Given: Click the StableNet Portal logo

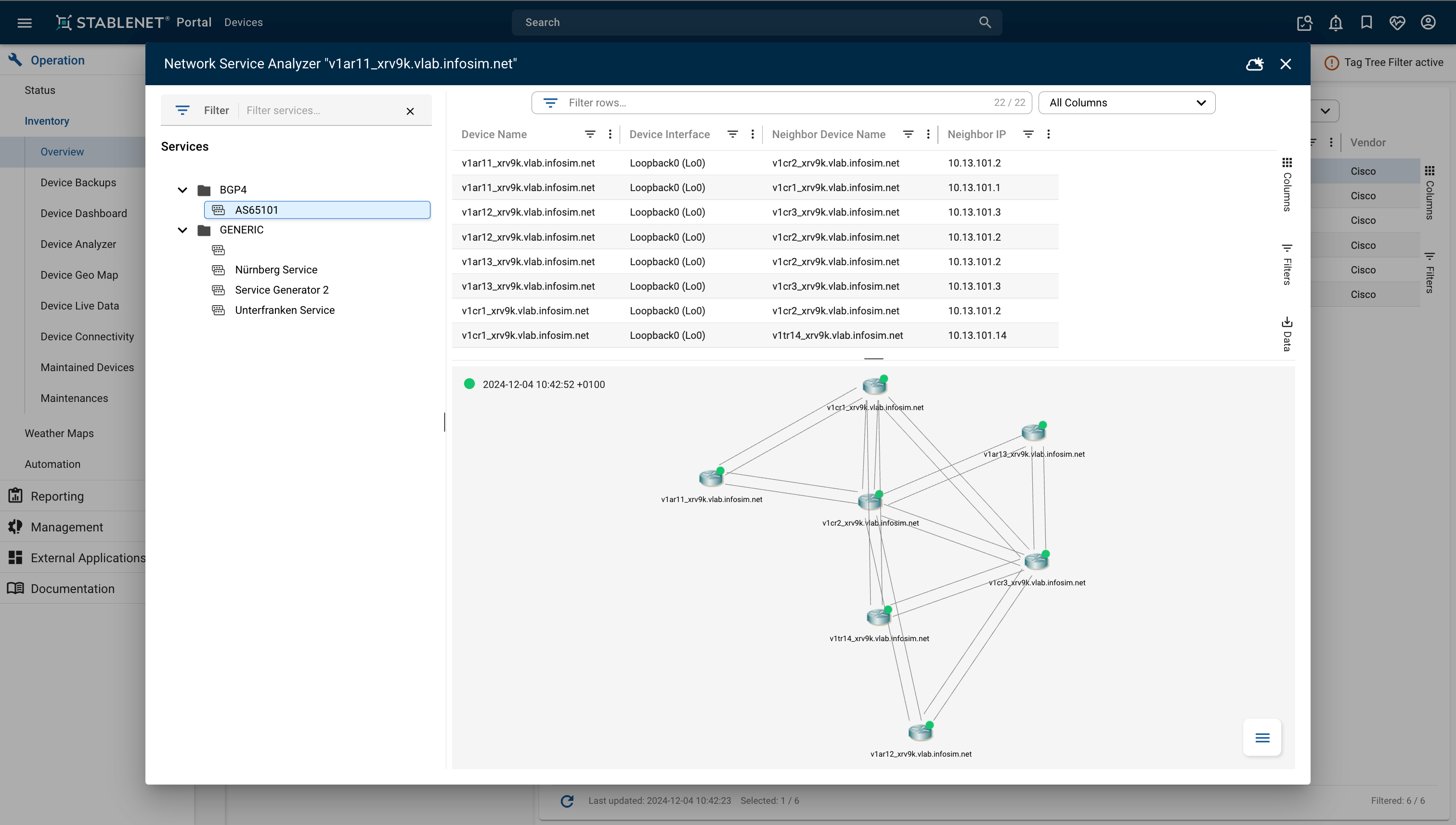Looking at the screenshot, I should tap(133, 22).
